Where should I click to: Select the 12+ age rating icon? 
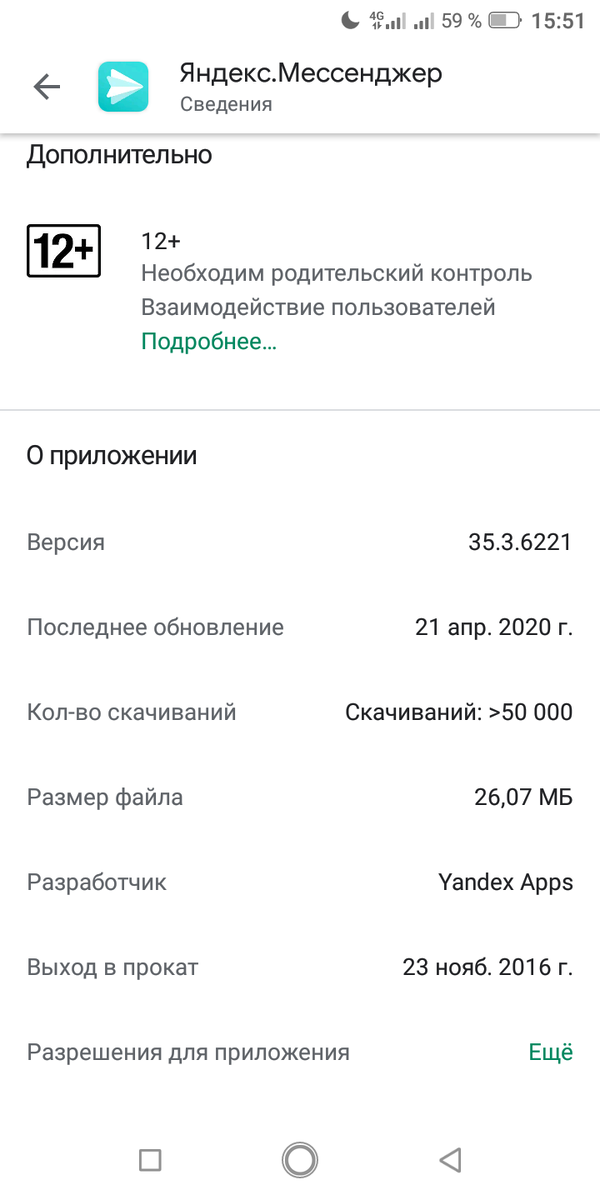point(63,251)
